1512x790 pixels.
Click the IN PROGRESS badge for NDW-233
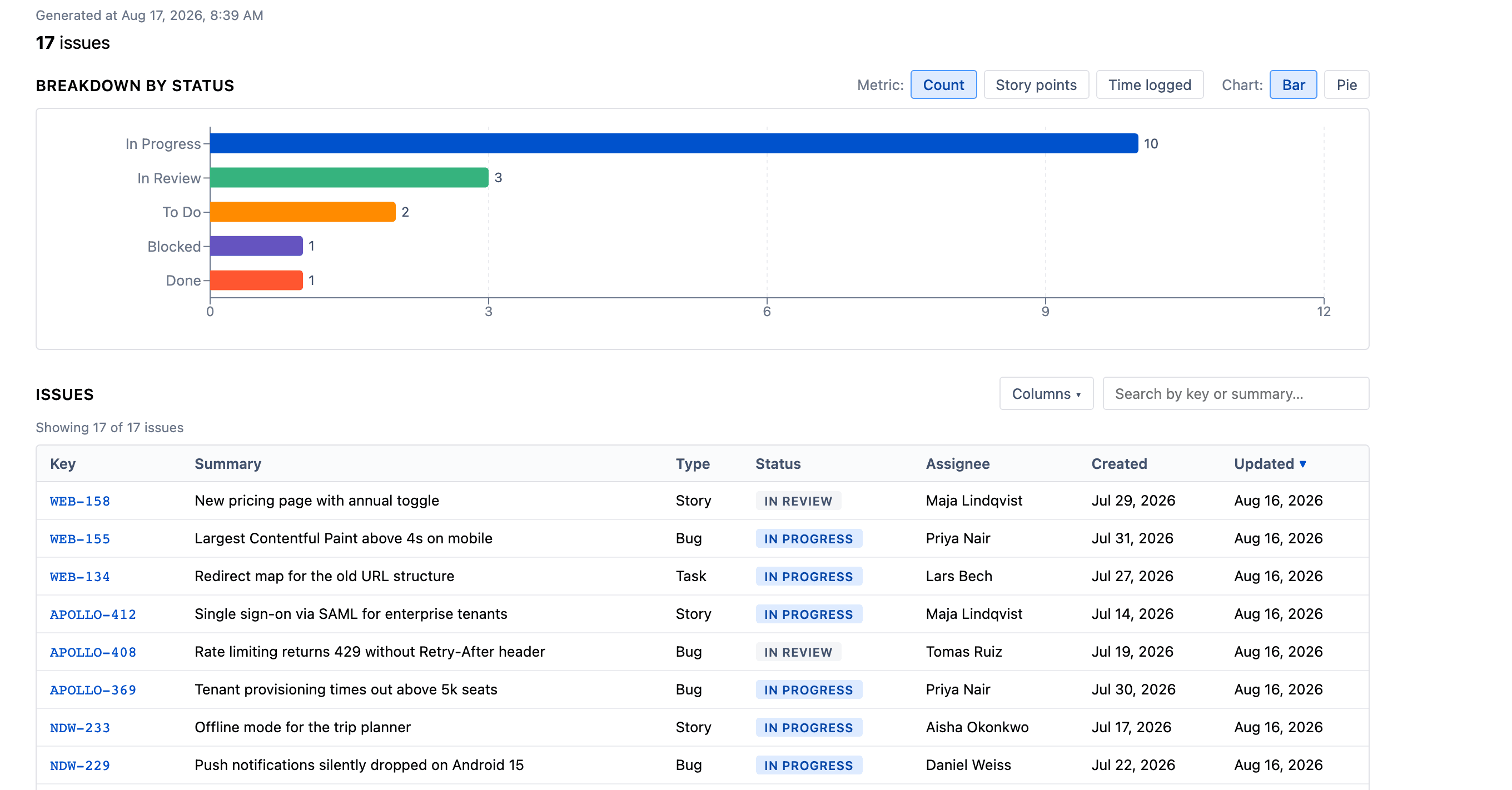coord(809,728)
